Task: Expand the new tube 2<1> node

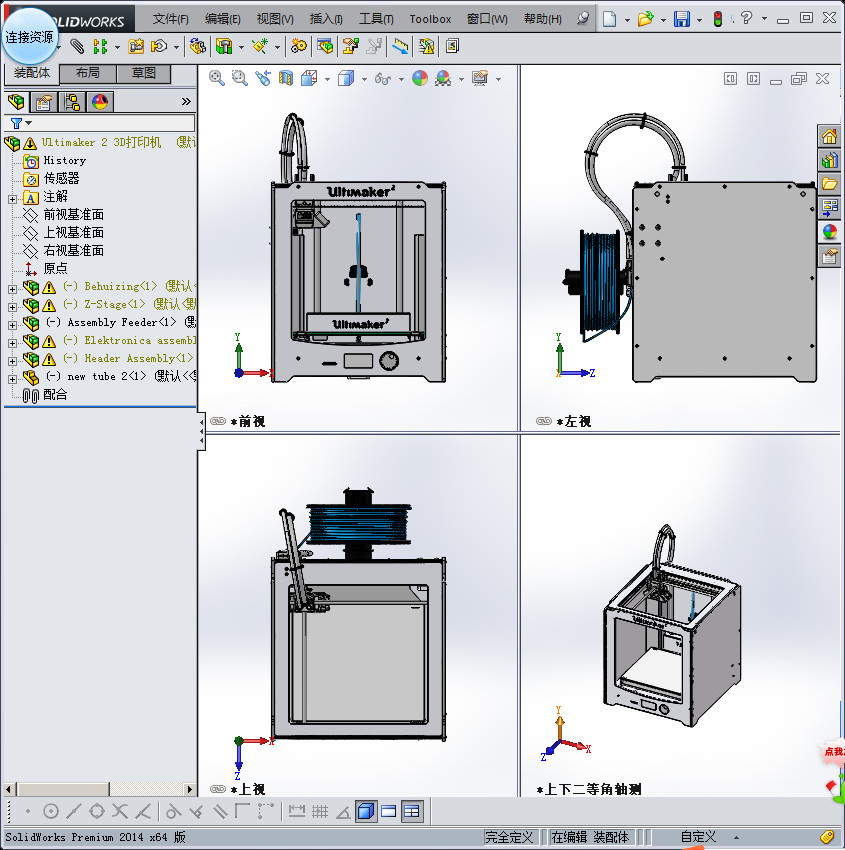Action: point(12,379)
